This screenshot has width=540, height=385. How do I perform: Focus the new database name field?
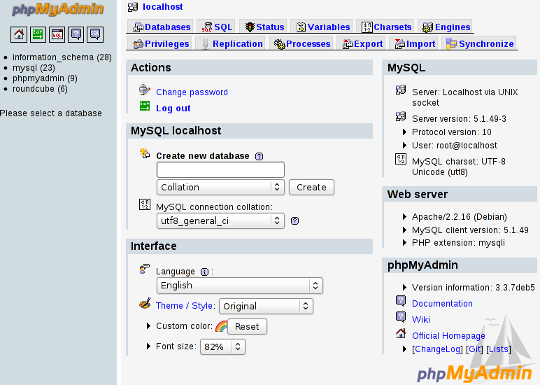coord(220,170)
